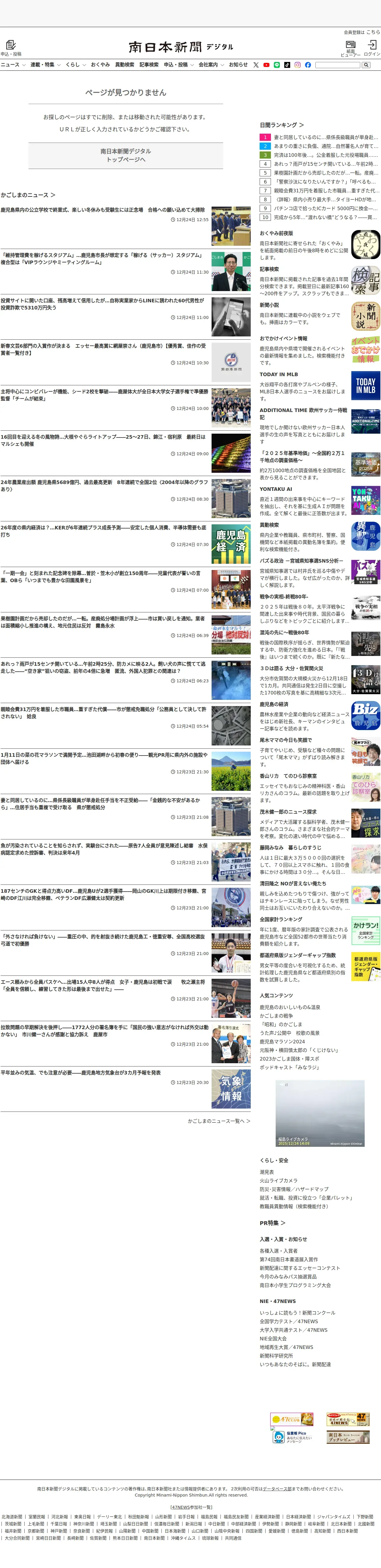Open the 記事検索 menu item
The height and width of the screenshot is (1568, 381).
[149, 65]
